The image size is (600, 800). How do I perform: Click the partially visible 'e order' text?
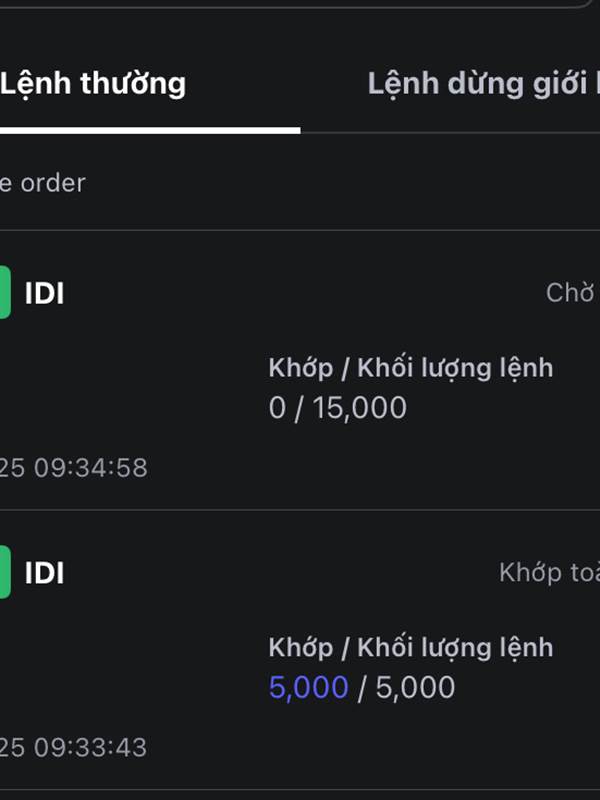[x=43, y=183]
